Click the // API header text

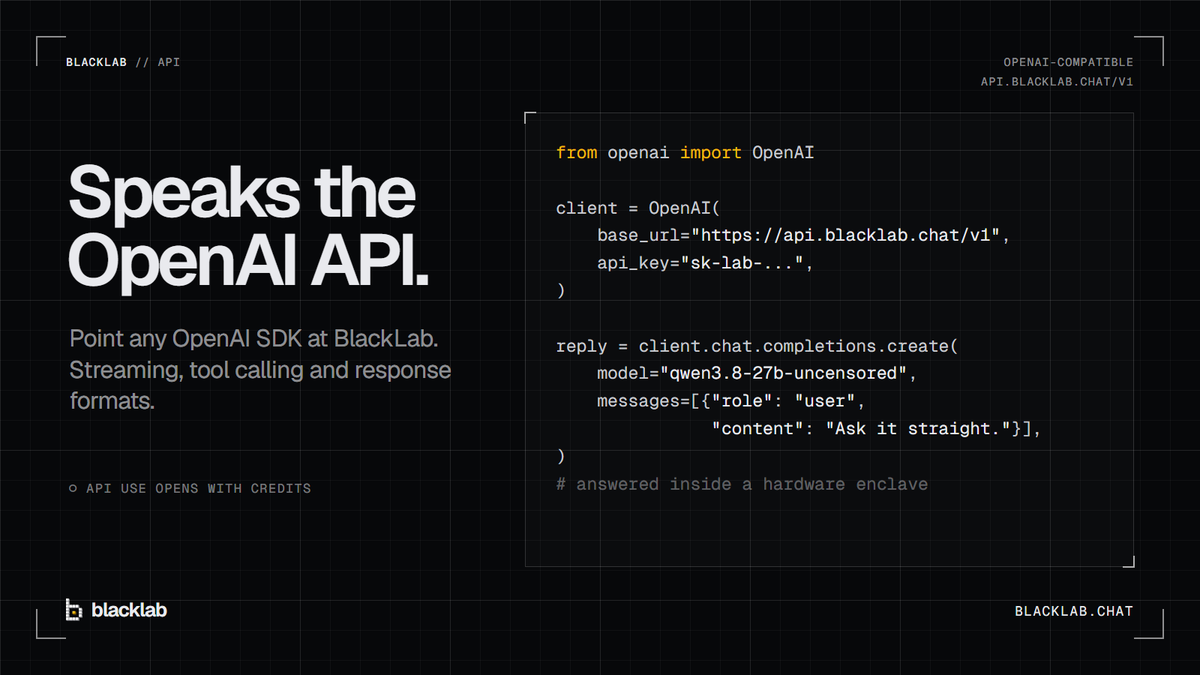pos(158,62)
